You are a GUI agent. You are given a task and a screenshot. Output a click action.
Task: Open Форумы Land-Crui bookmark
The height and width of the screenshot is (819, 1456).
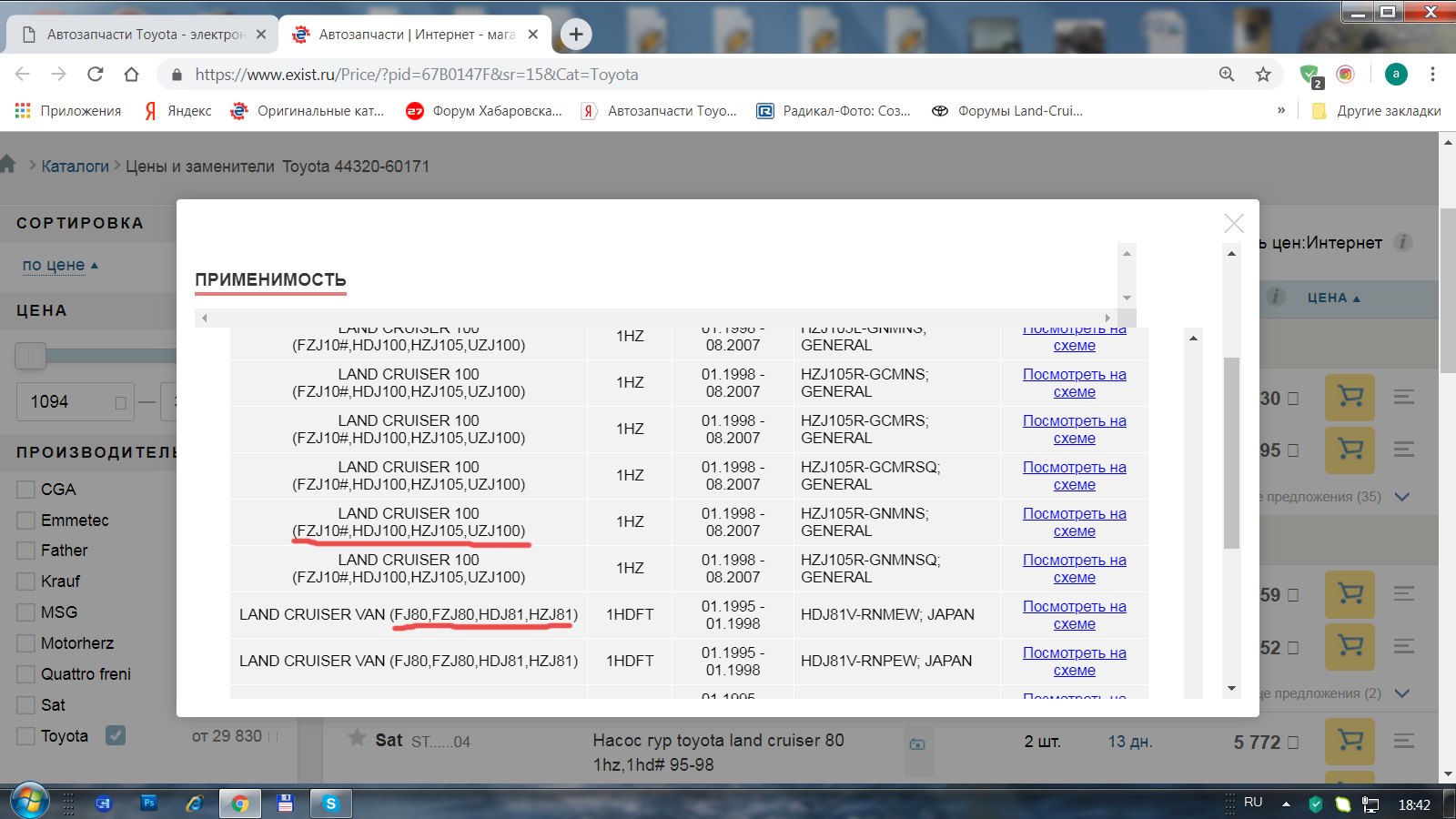click(1007, 111)
